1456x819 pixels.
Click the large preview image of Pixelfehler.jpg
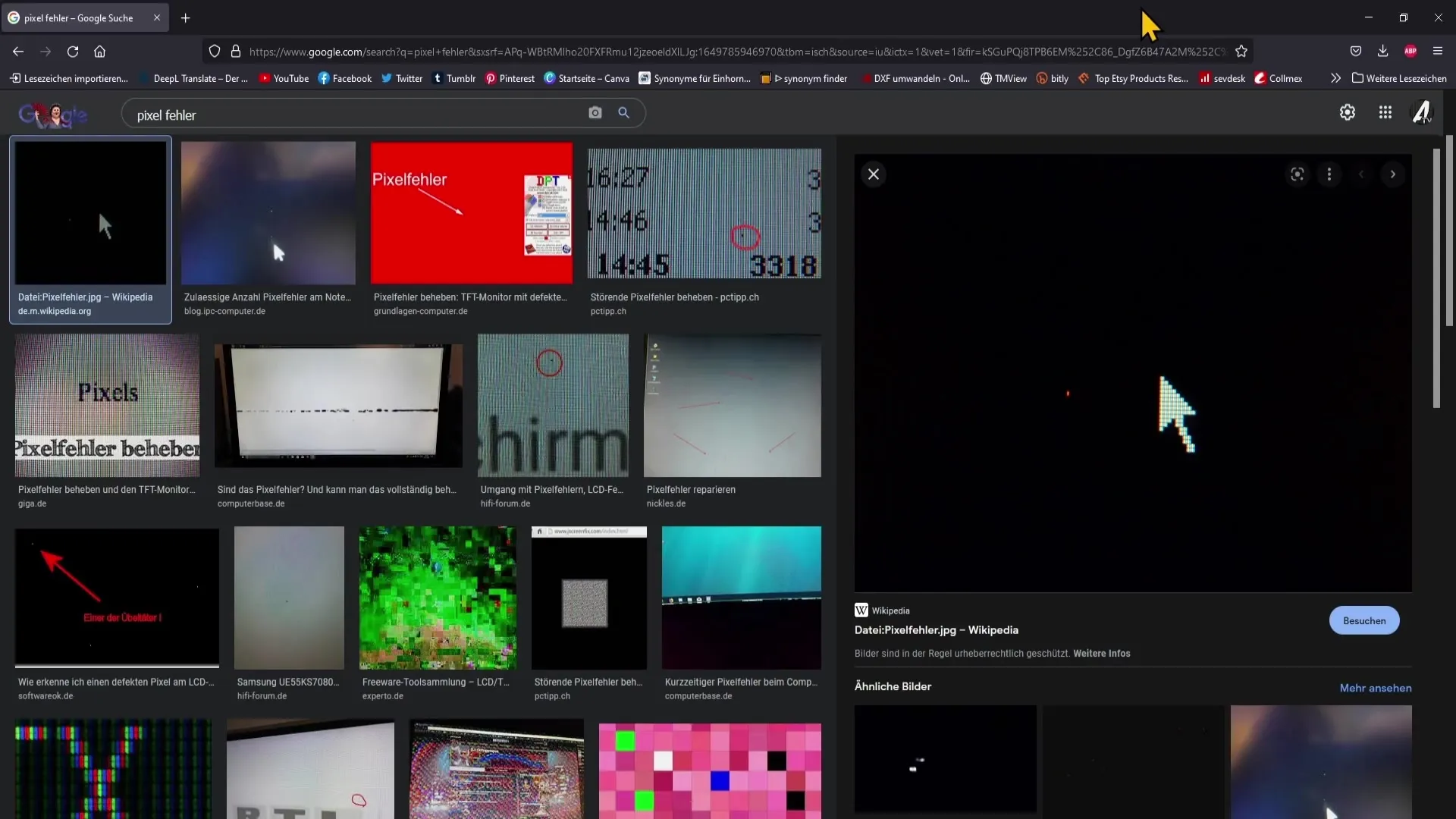coord(1133,373)
